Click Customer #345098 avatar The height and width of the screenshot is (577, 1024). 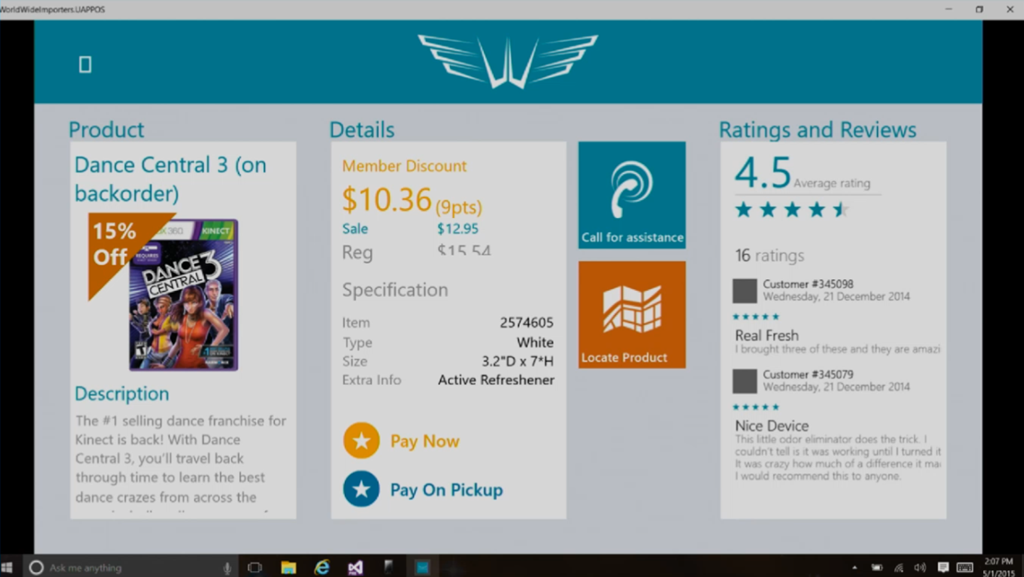pos(744,290)
